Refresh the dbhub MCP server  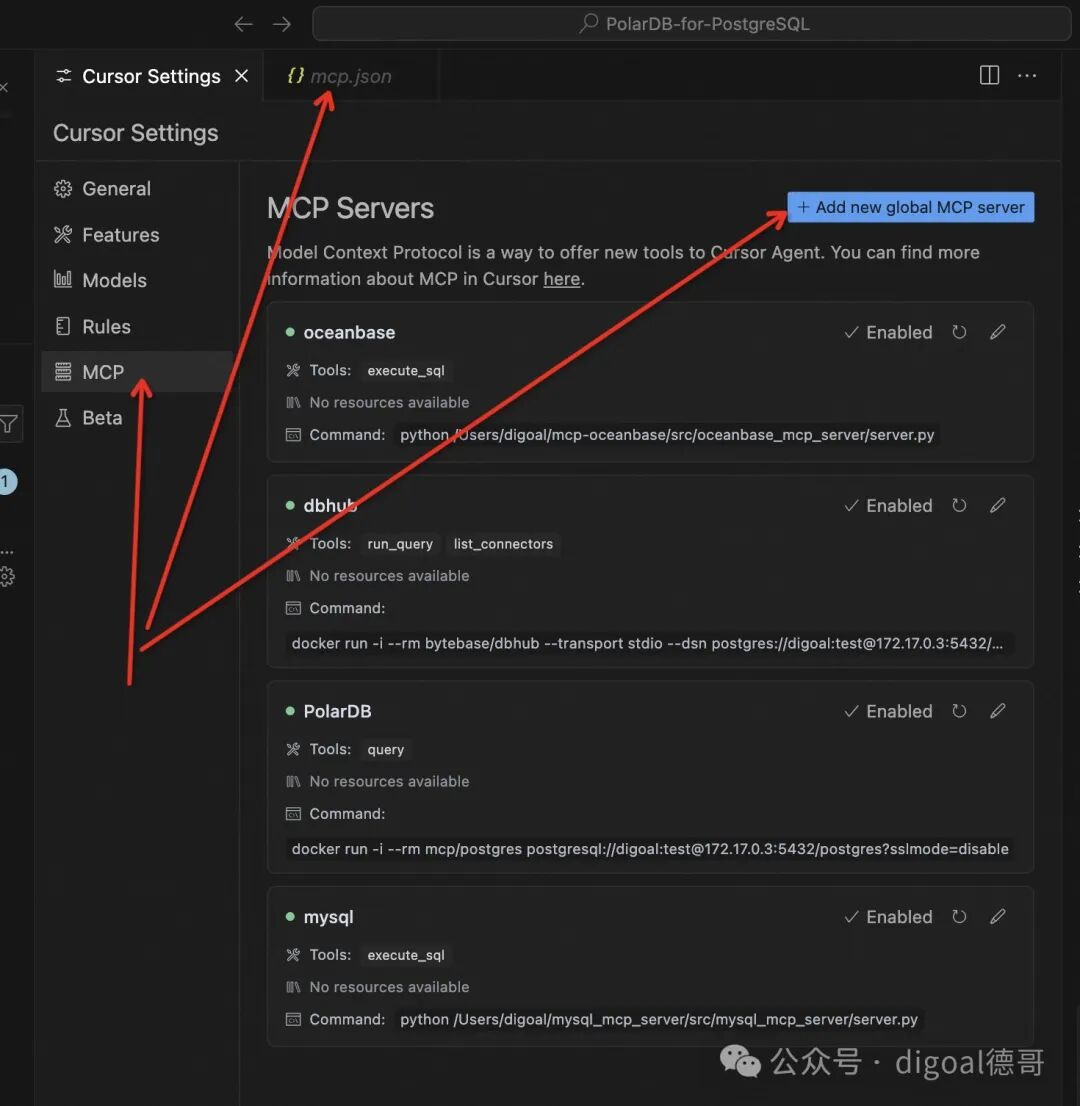tap(959, 505)
